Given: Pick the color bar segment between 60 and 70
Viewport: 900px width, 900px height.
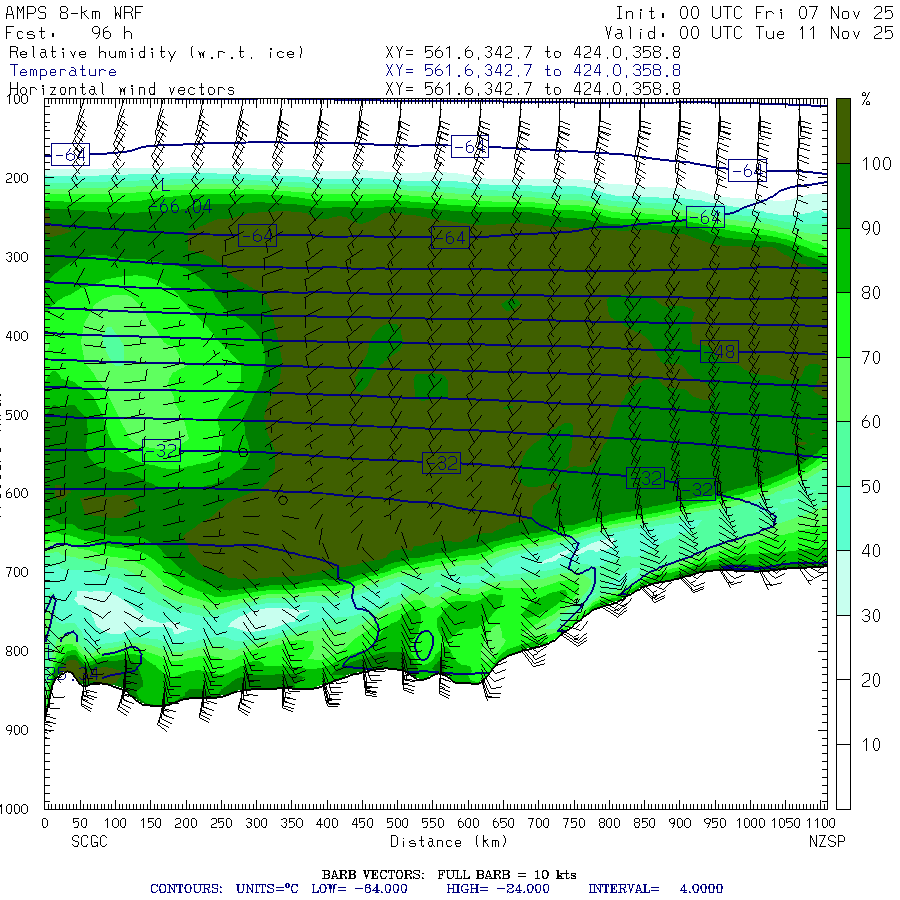Looking at the screenshot, I should click(x=843, y=389).
